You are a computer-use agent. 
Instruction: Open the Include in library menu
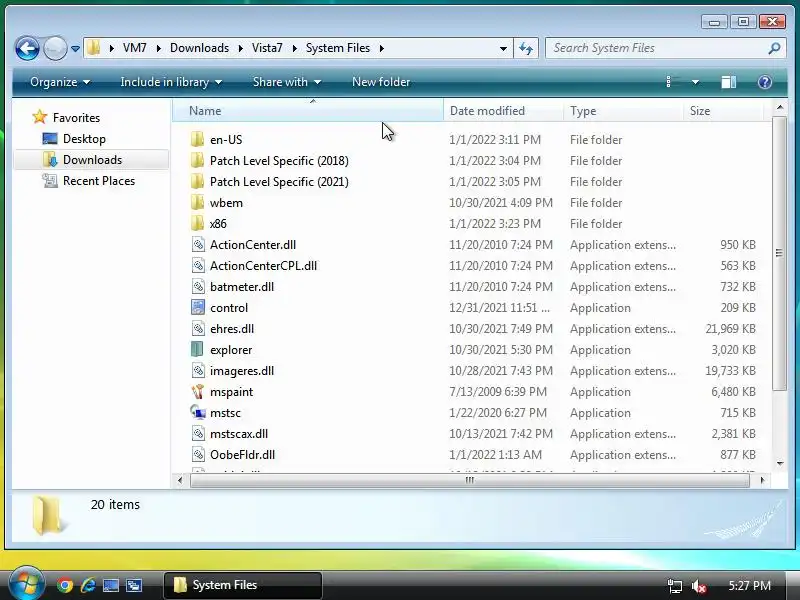coord(171,82)
